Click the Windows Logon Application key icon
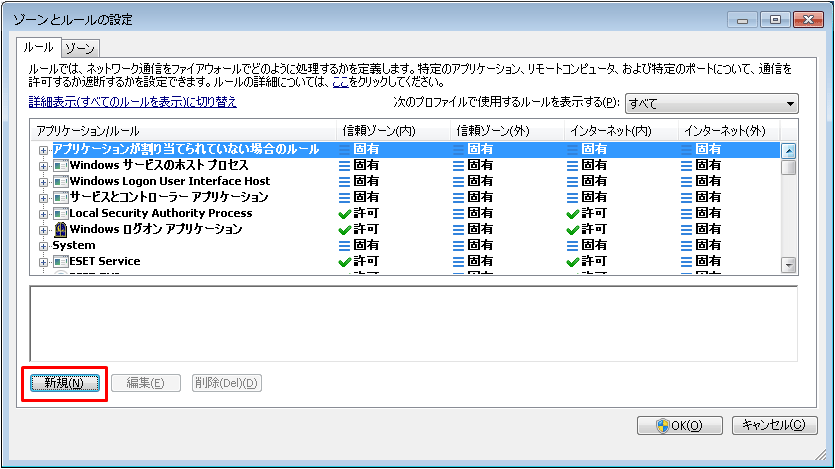835x469 pixels. (x=59, y=229)
